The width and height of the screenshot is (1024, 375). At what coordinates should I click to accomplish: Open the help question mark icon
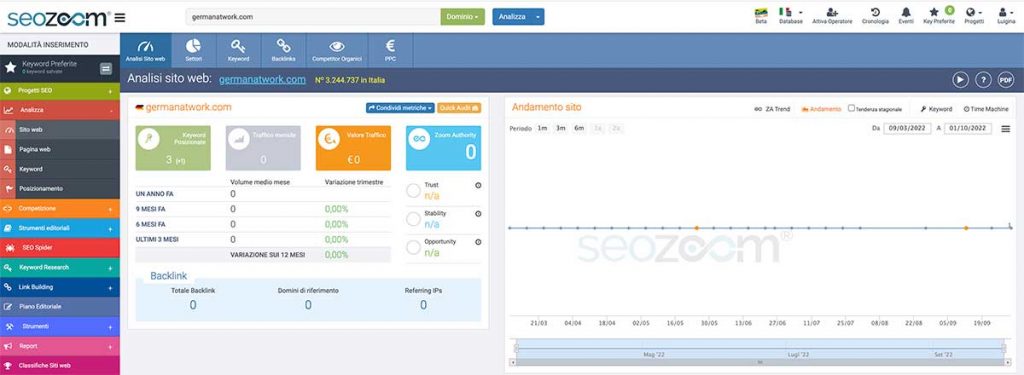[x=983, y=80]
